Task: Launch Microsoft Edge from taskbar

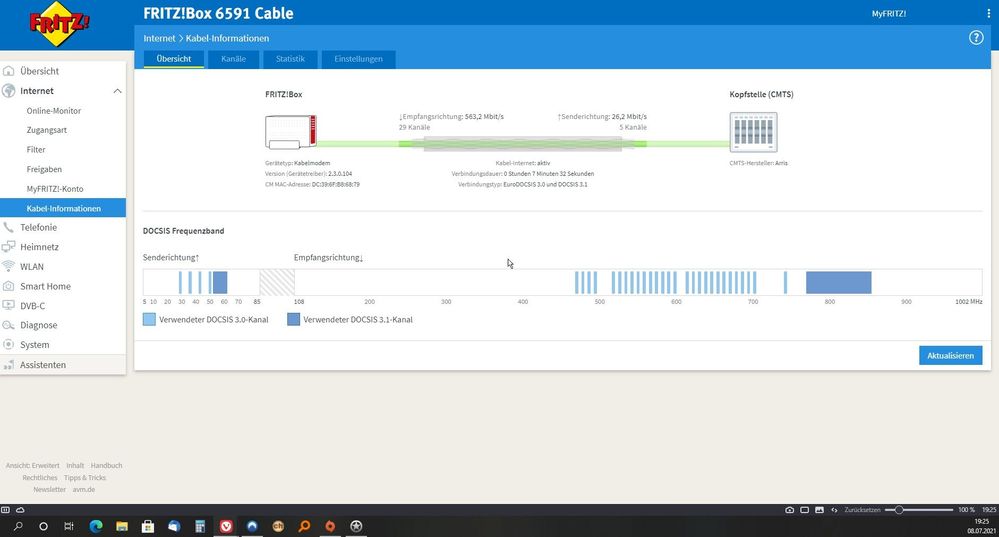Action: pos(96,526)
